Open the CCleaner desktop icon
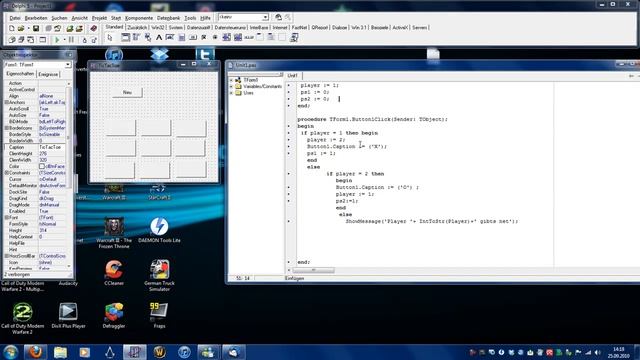The height and width of the screenshot is (360, 640). pos(114,273)
